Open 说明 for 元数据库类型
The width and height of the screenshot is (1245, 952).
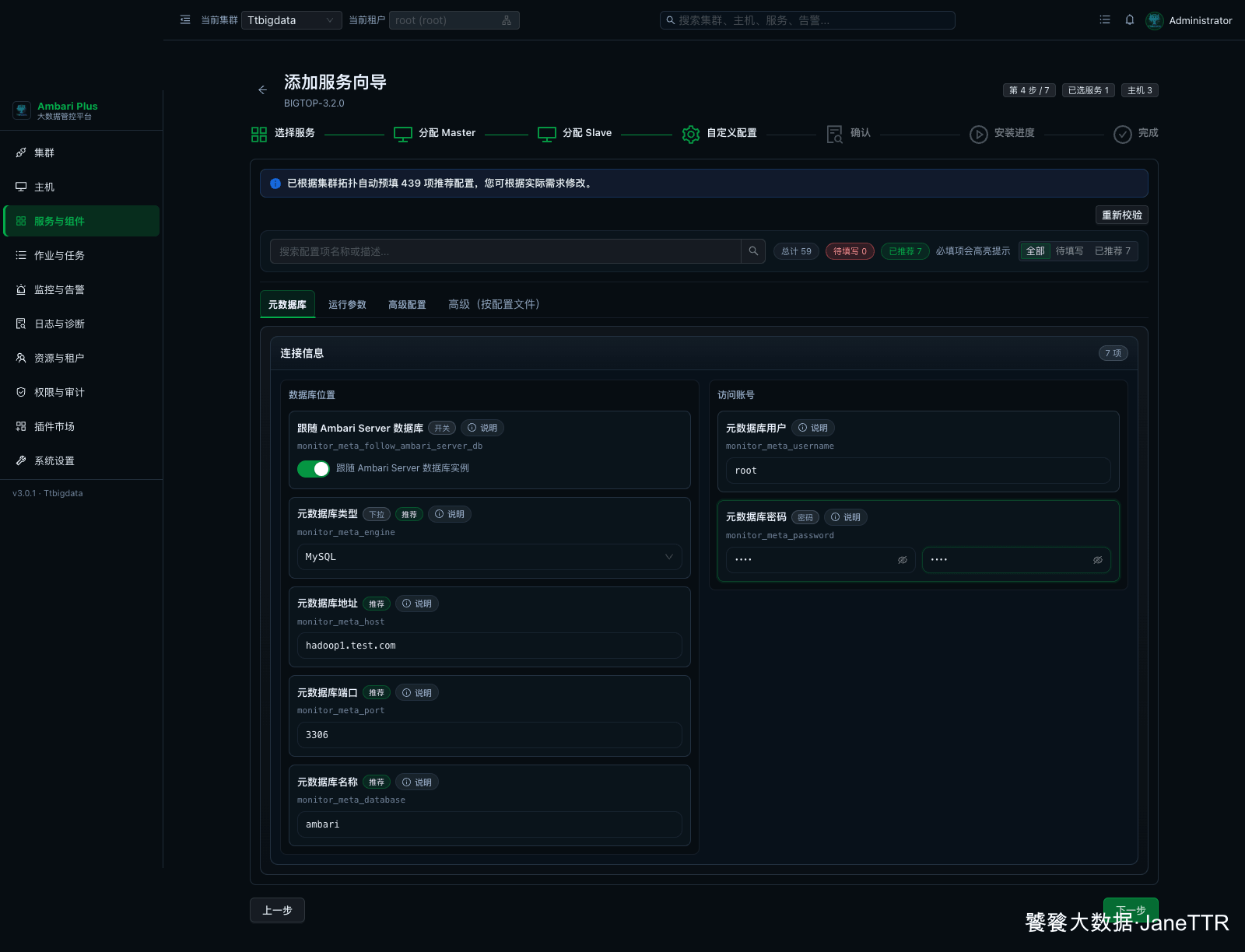coord(450,514)
